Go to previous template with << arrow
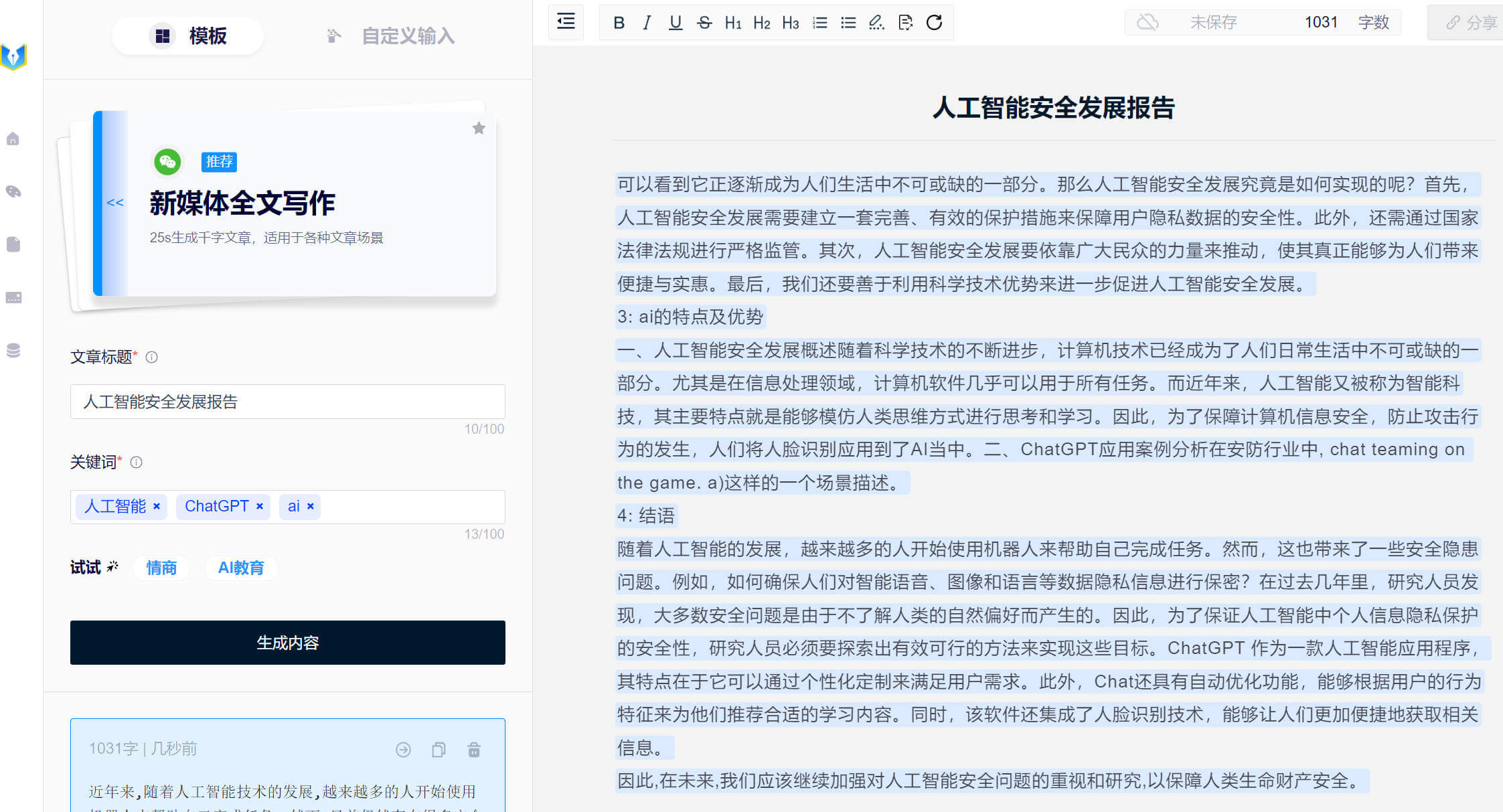The height and width of the screenshot is (812, 1503). click(115, 203)
